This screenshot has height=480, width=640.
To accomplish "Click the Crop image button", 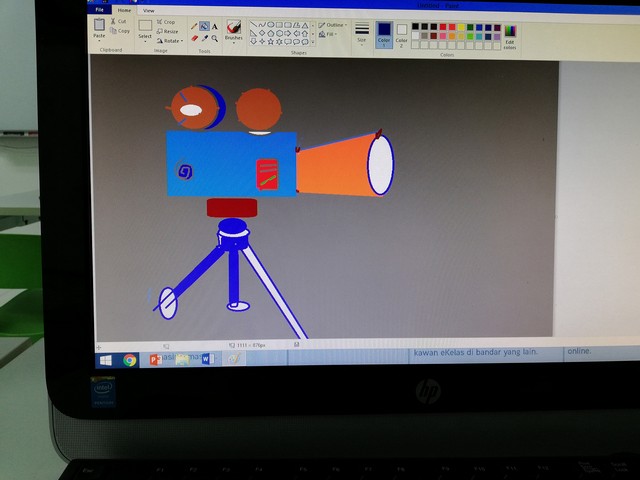I will (167, 22).
